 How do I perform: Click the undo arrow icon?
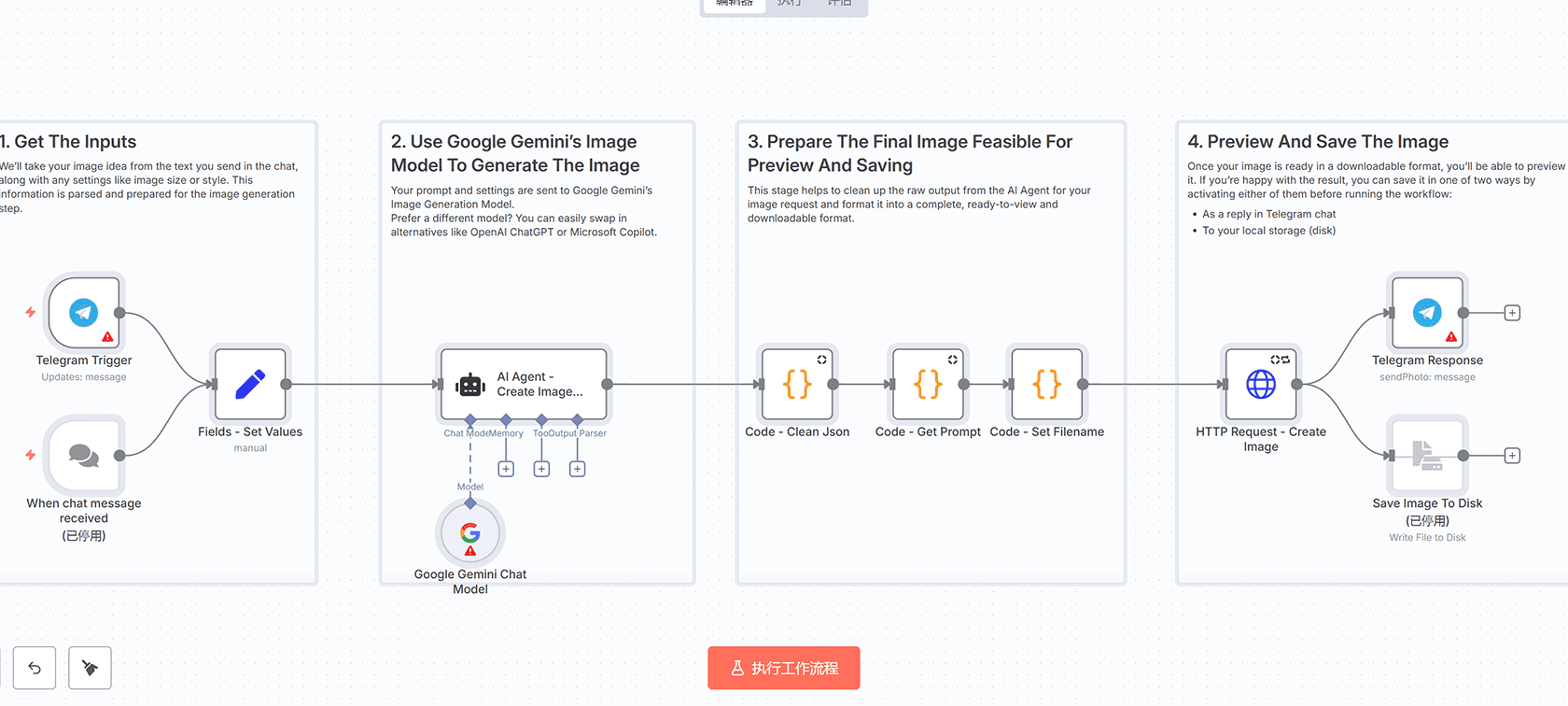(35, 668)
